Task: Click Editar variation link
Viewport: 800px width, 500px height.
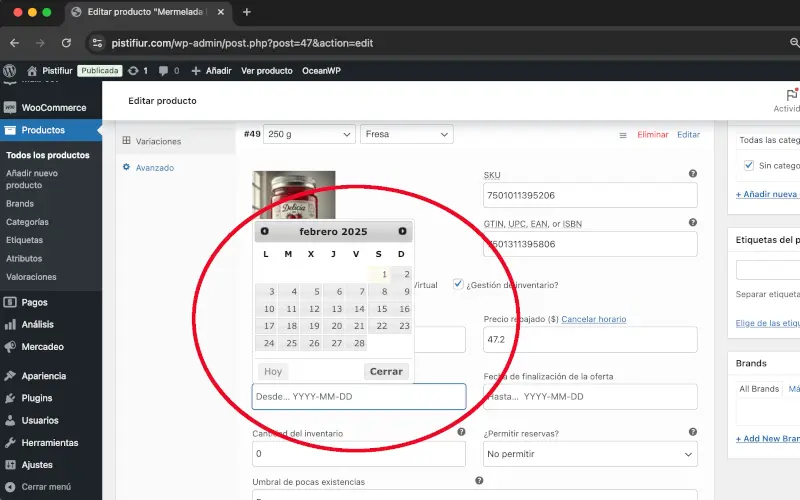Action: pos(688,135)
